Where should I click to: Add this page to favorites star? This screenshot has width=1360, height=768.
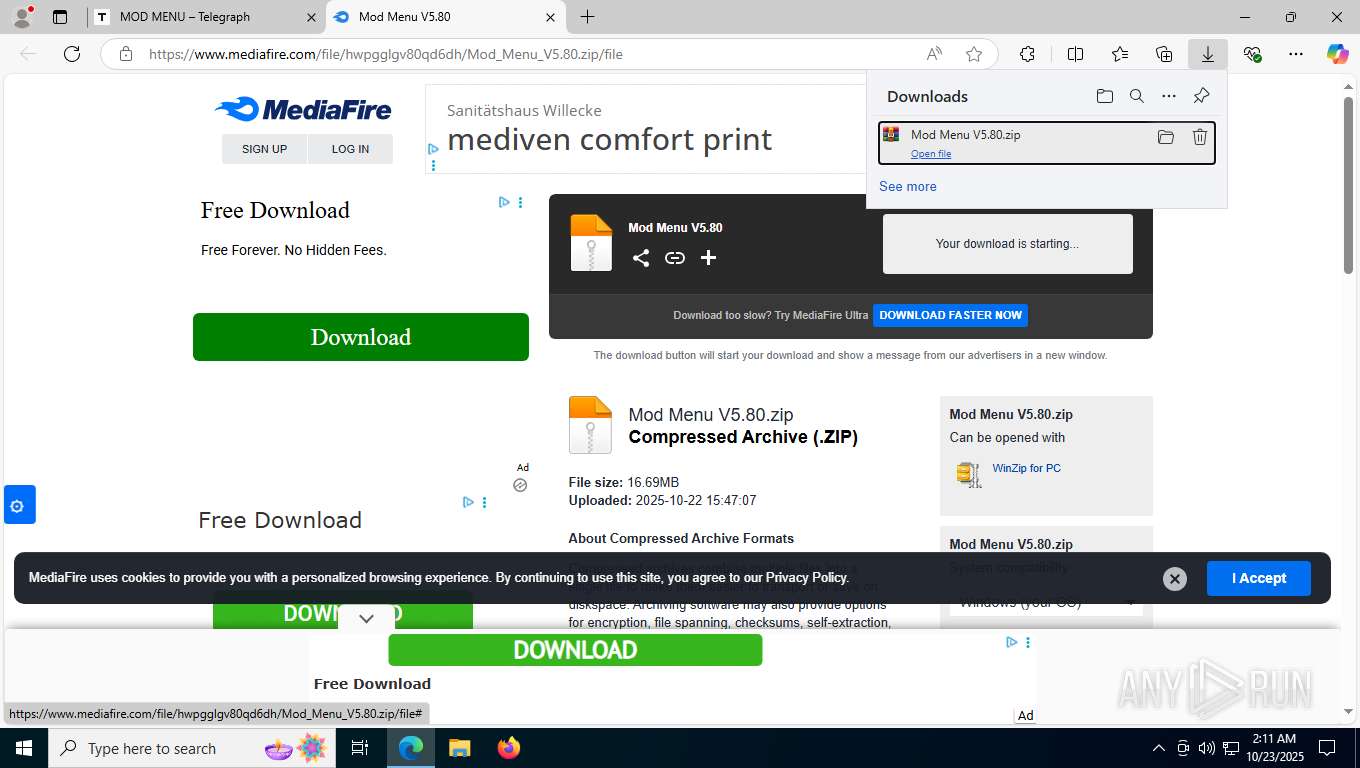point(974,54)
